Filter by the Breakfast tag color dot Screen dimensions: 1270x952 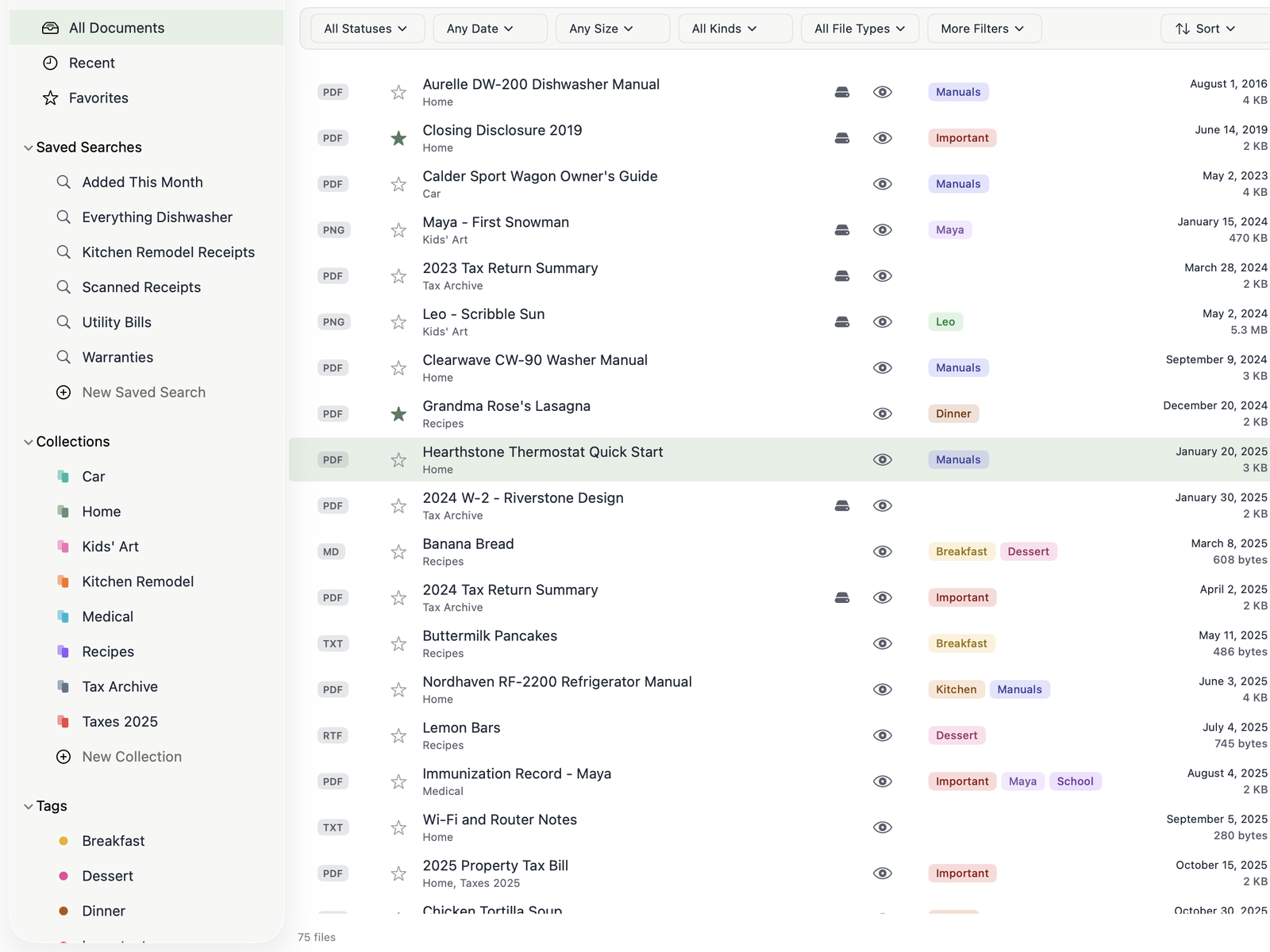[63, 841]
